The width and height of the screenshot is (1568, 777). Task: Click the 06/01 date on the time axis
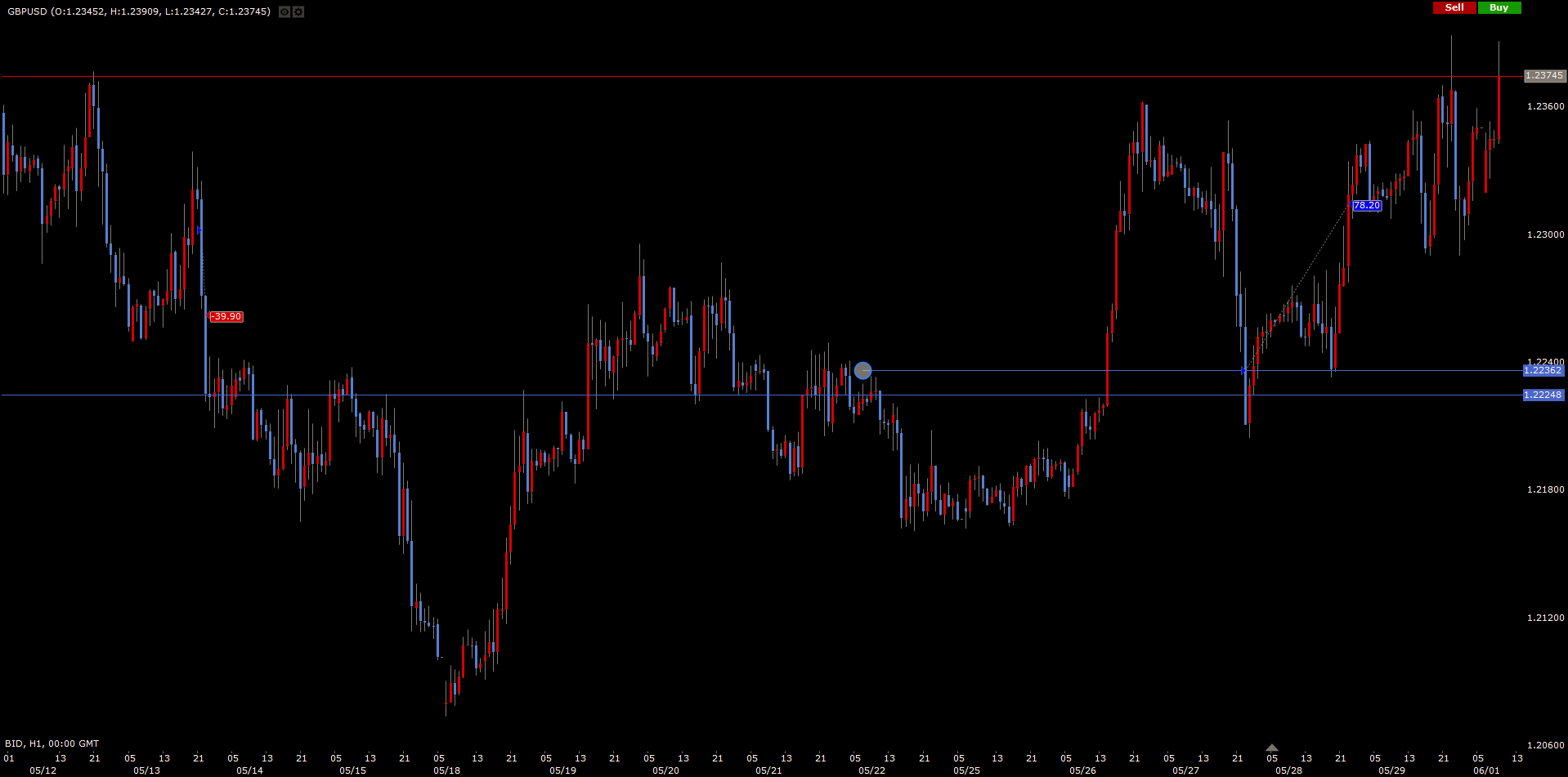(1486, 770)
